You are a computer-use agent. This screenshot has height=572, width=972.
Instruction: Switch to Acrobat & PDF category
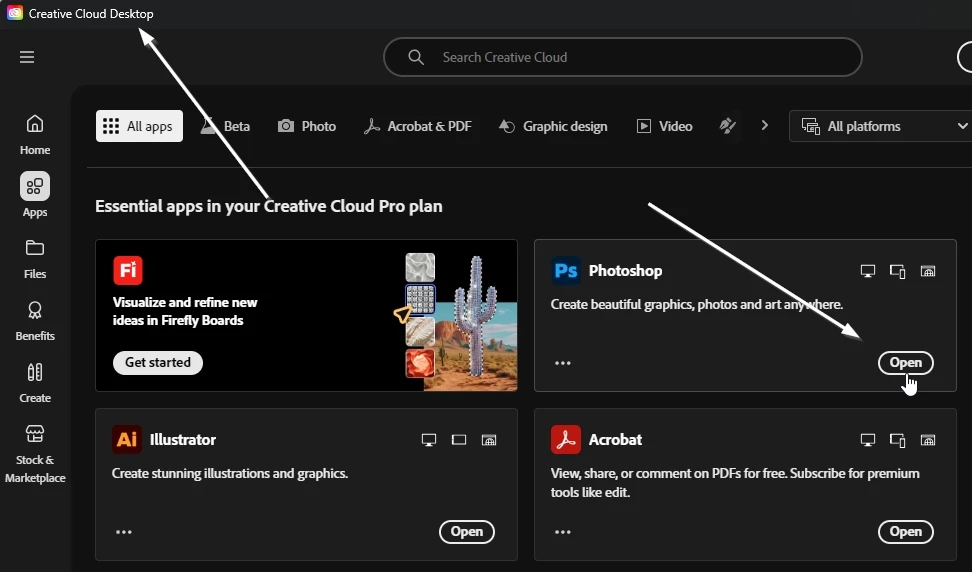point(417,126)
